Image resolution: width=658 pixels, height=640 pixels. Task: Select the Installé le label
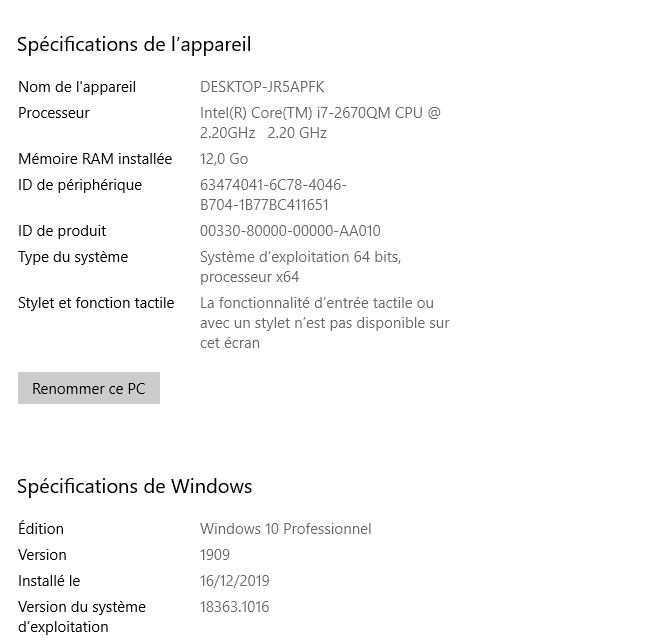(49, 581)
